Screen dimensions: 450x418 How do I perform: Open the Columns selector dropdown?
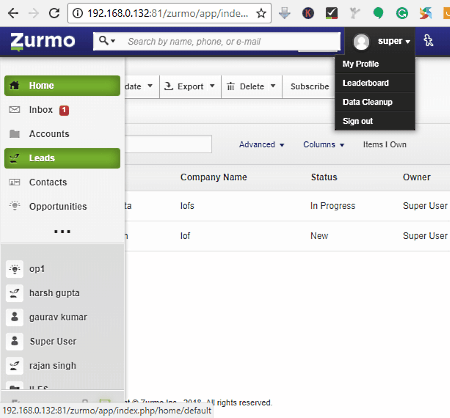pos(323,145)
